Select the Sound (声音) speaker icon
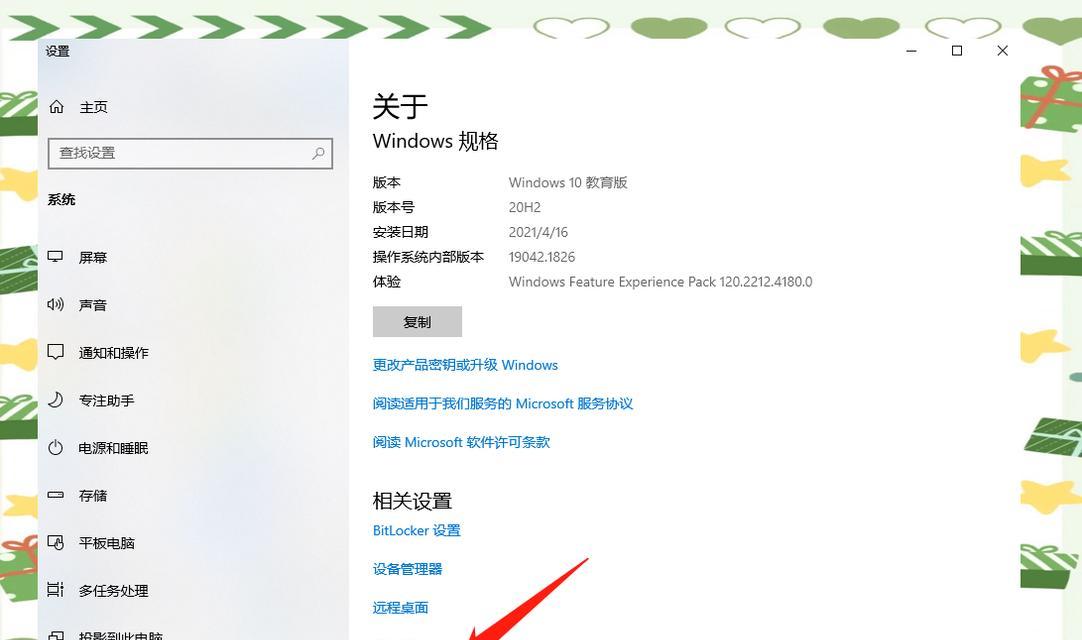The image size is (1082, 640). (55, 304)
